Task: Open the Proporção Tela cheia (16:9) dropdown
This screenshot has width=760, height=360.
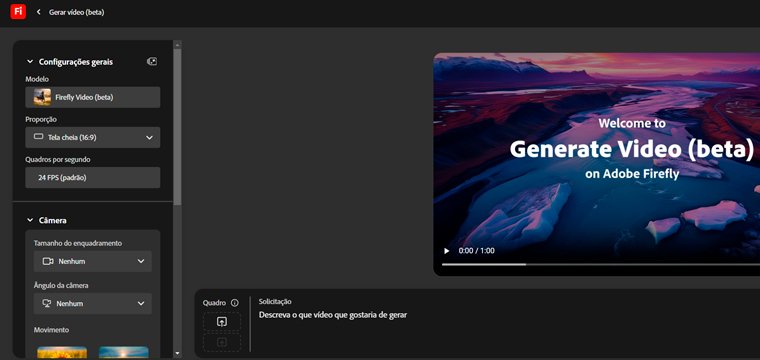Action: [93, 138]
